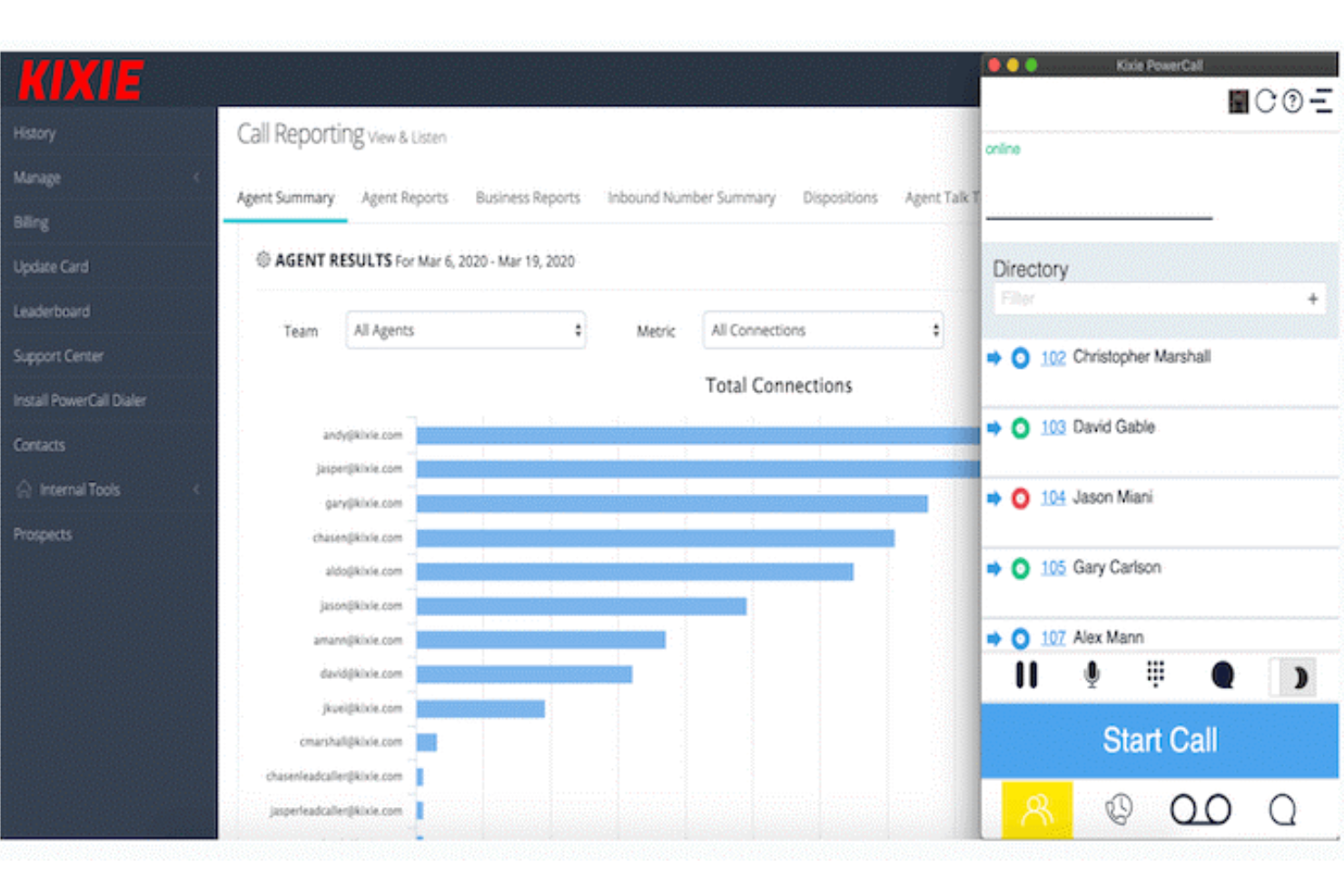Select the Pause icon in the dialer toolbar

tap(1026, 675)
